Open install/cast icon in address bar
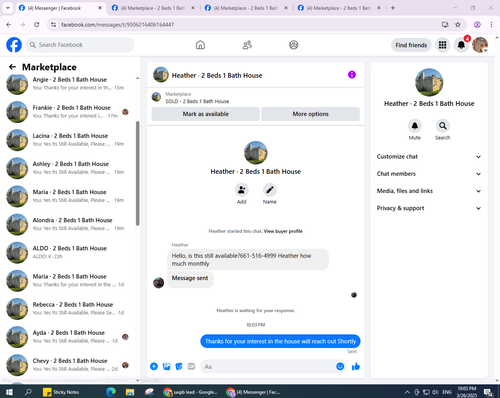Screen dimensions: 500x398 pyautogui.click(x=445, y=24)
